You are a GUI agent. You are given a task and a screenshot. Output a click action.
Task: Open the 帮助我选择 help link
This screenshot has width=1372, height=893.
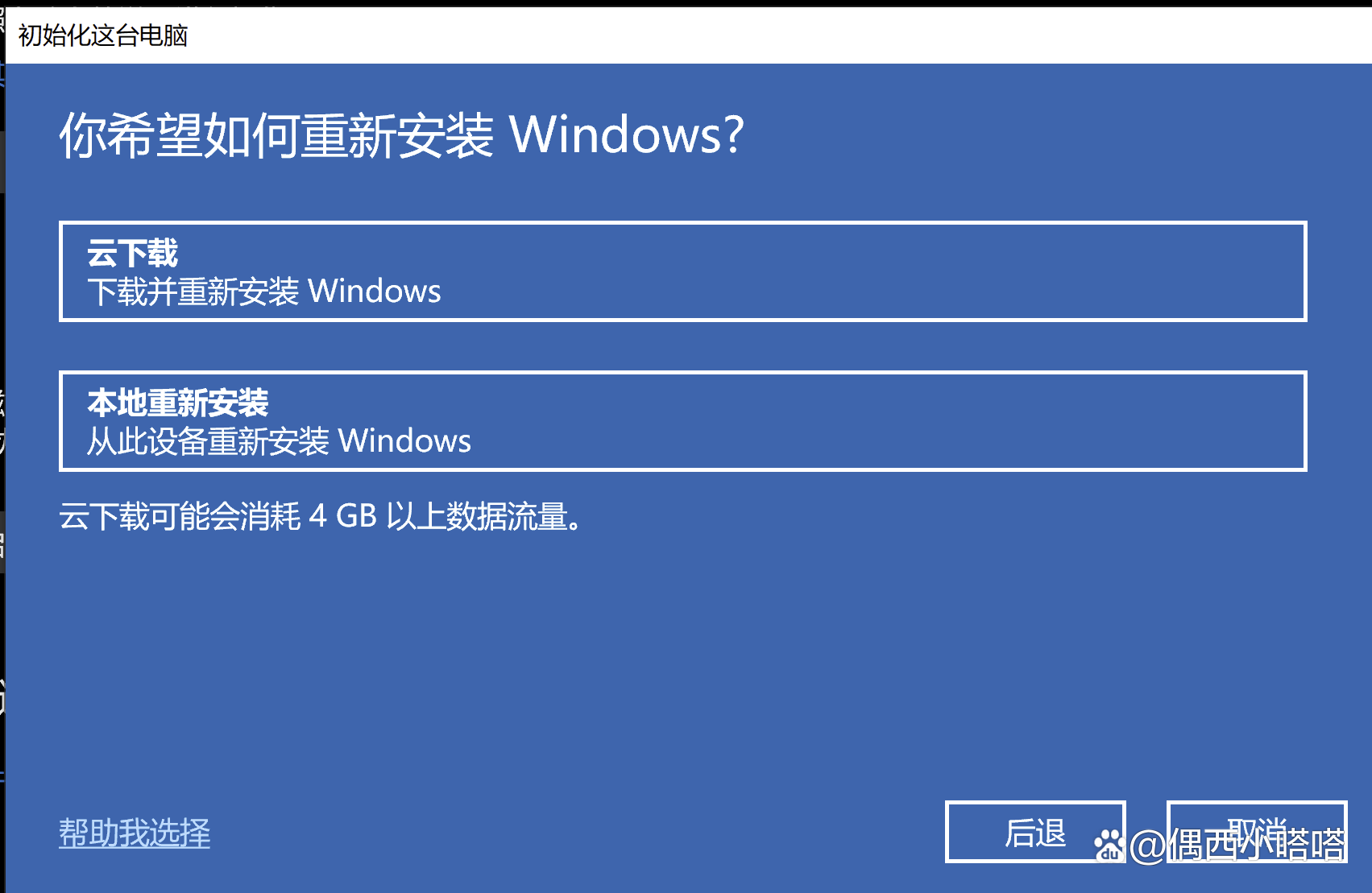click(x=135, y=833)
